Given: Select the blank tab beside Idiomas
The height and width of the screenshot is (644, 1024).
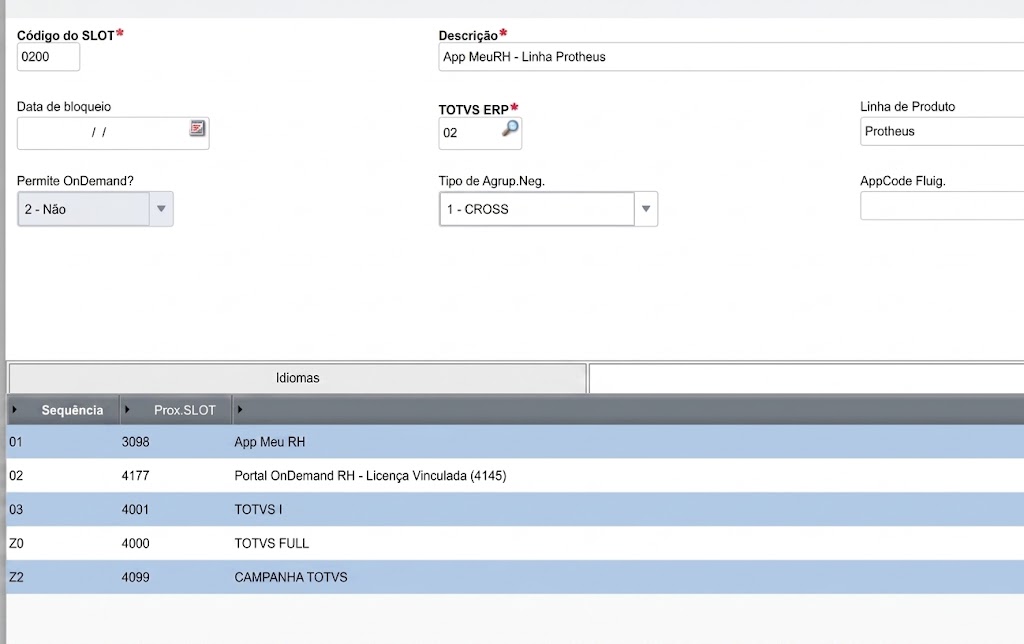Looking at the screenshot, I should [x=806, y=378].
